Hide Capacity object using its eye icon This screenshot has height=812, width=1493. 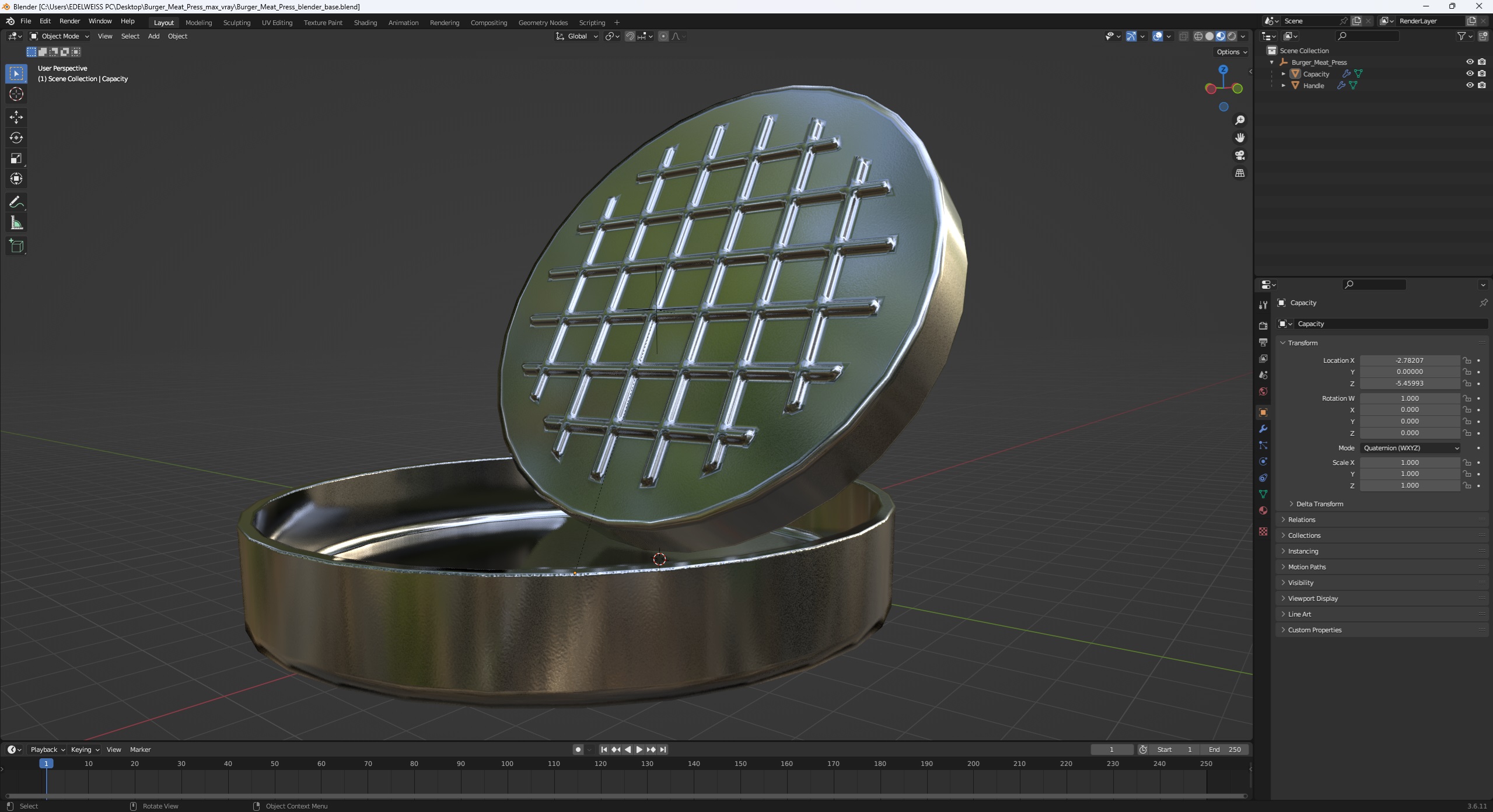tap(1470, 73)
